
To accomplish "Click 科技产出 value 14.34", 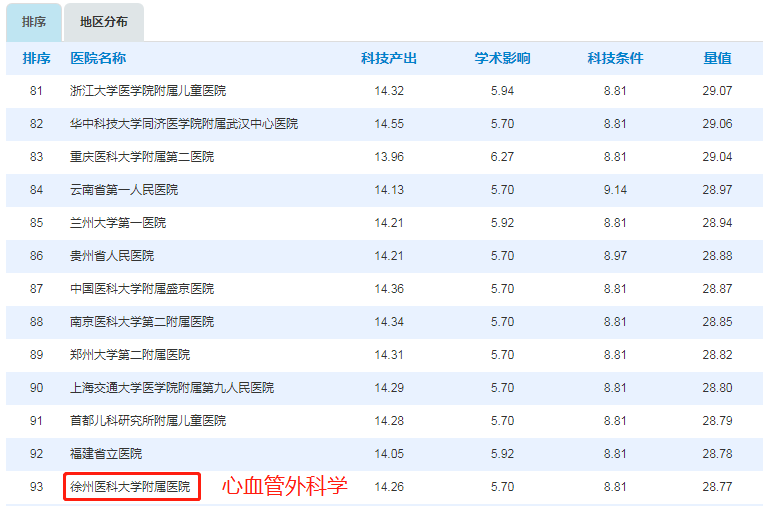I will click(x=389, y=322).
